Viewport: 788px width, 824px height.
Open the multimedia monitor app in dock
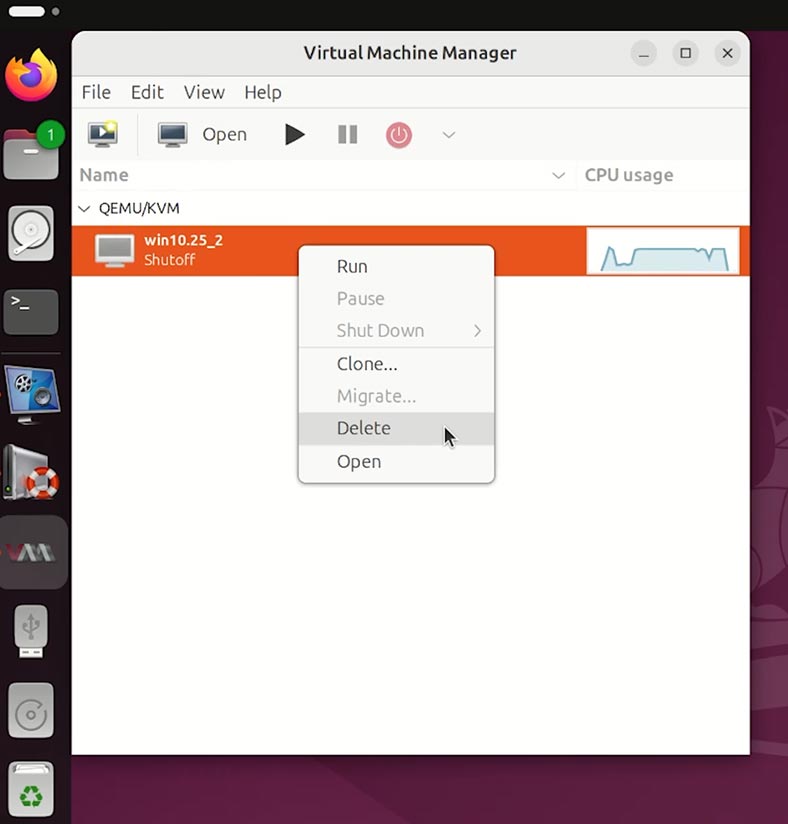32,395
